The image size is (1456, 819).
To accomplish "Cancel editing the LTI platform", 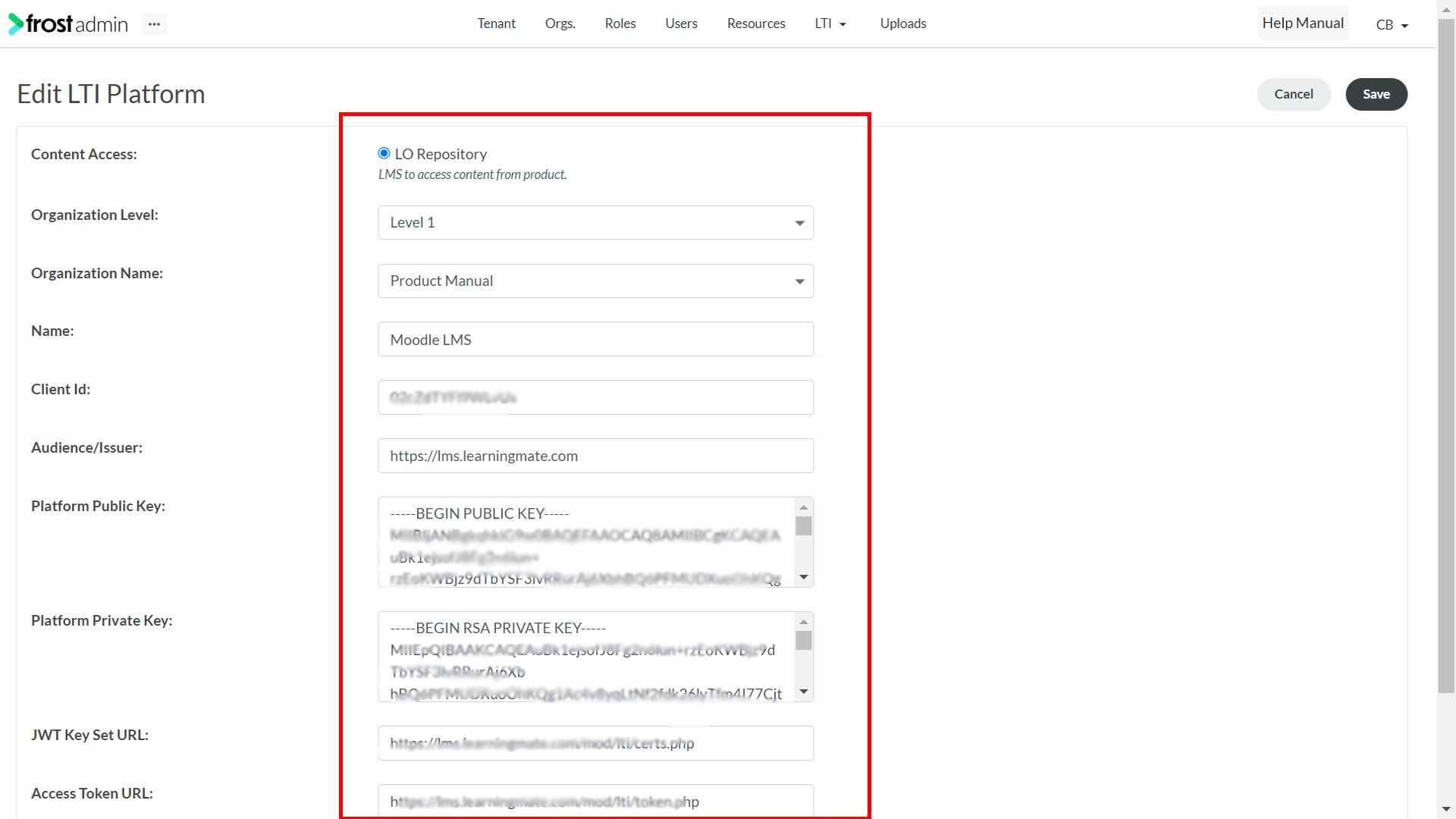I will pyautogui.click(x=1293, y=94).
